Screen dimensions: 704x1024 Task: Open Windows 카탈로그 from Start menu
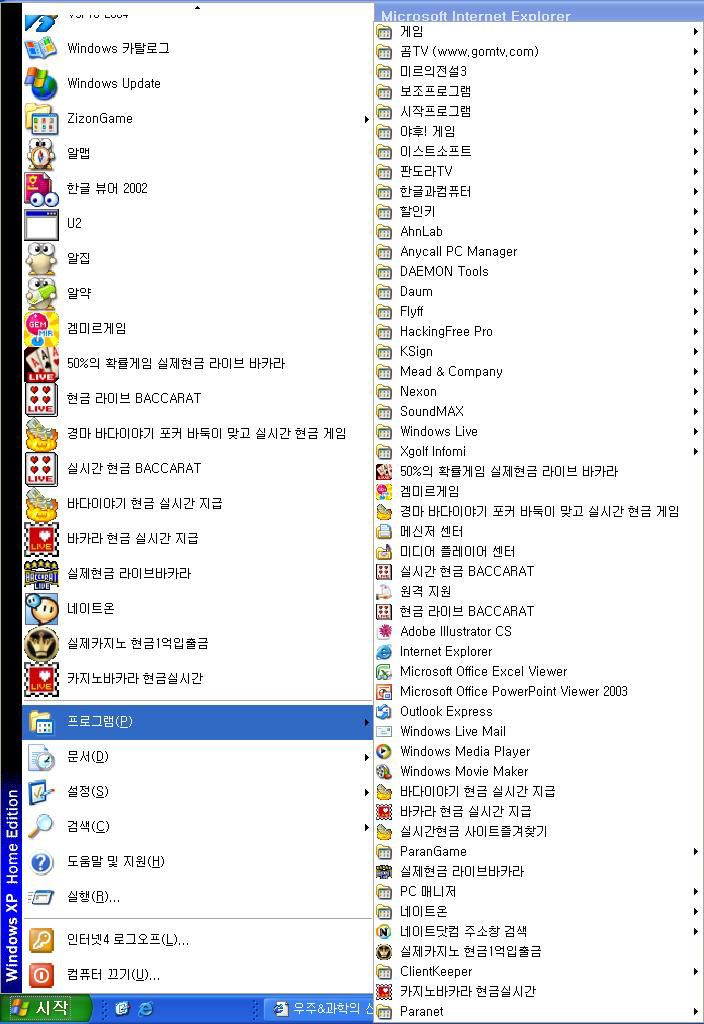[197, 48]
